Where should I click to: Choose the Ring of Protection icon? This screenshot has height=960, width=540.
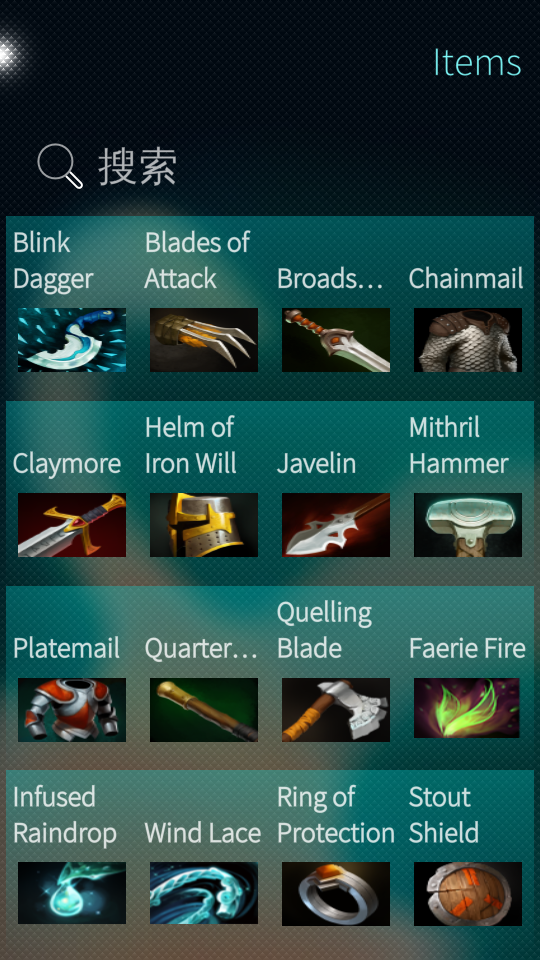tap(336, 894)
